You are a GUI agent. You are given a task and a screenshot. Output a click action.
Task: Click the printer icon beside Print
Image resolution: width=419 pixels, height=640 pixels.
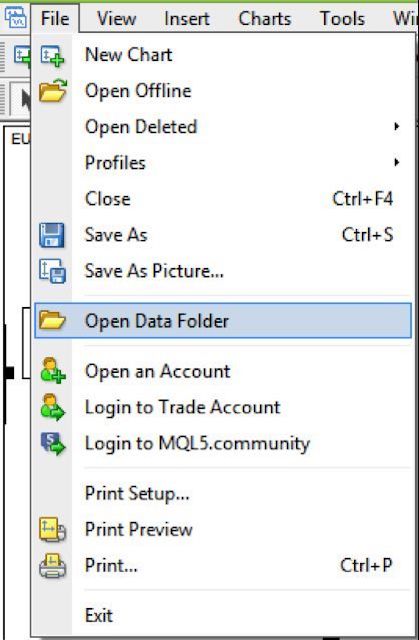click(52, 566)
